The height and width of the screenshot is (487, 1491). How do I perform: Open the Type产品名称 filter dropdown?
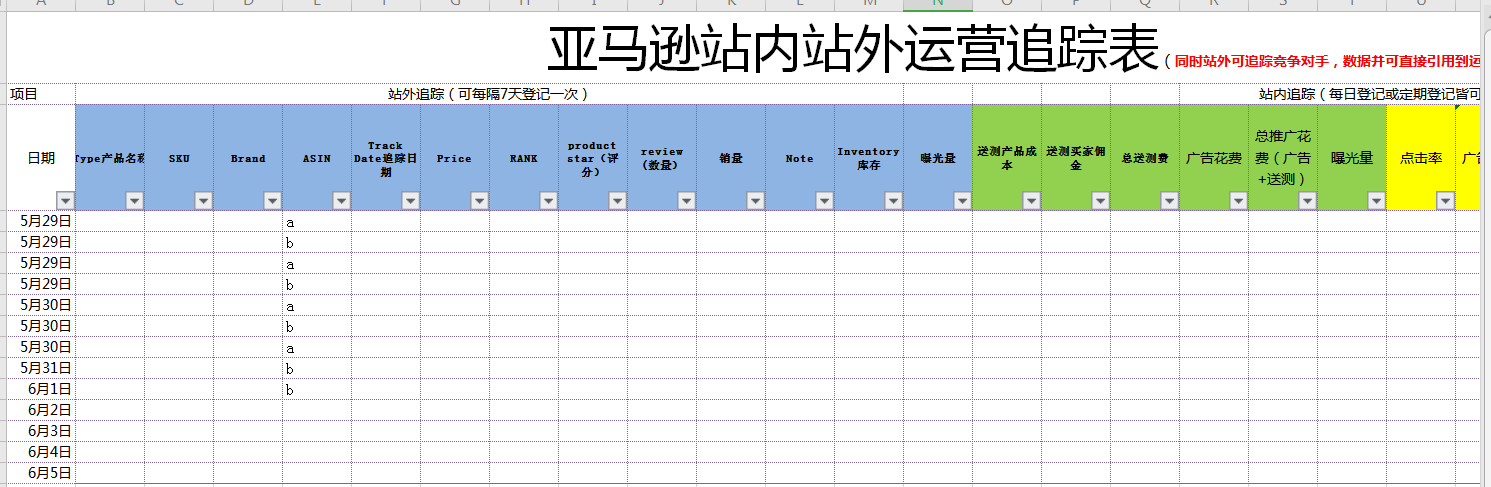(x=134, y=200)
